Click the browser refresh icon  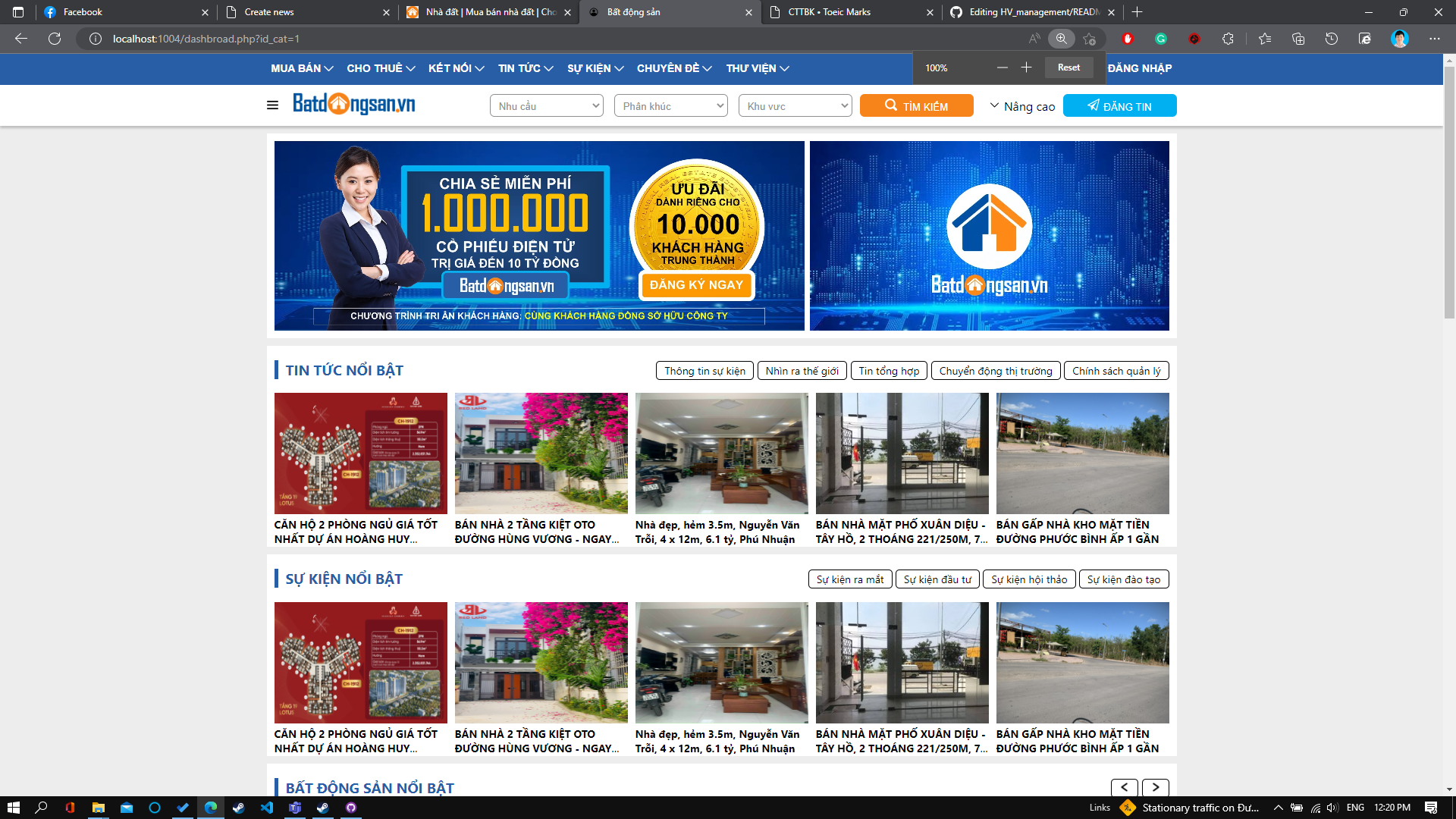(55, 39)
